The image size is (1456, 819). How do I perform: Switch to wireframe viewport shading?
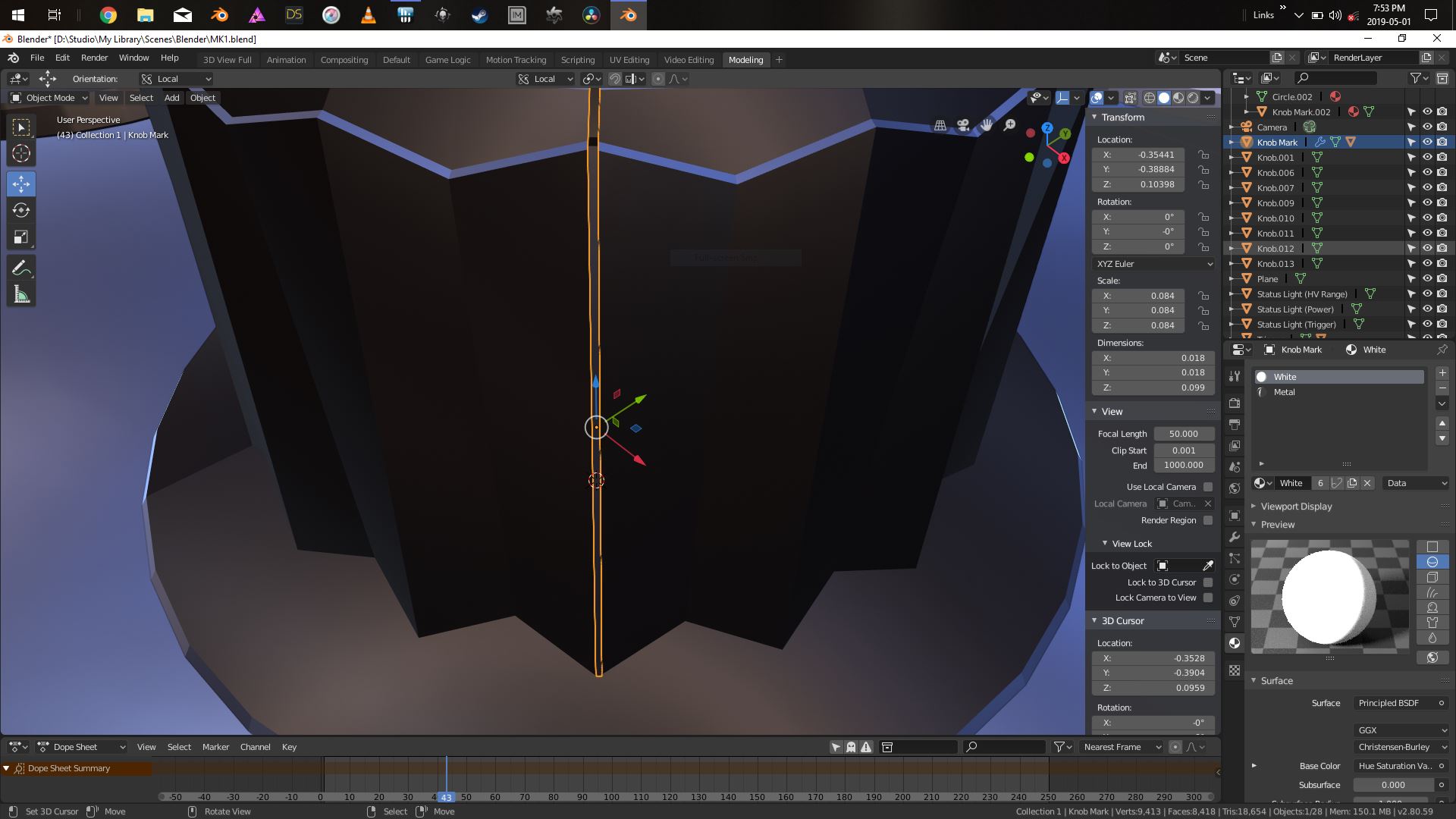pyautogui.click(x=1150, y=98)
